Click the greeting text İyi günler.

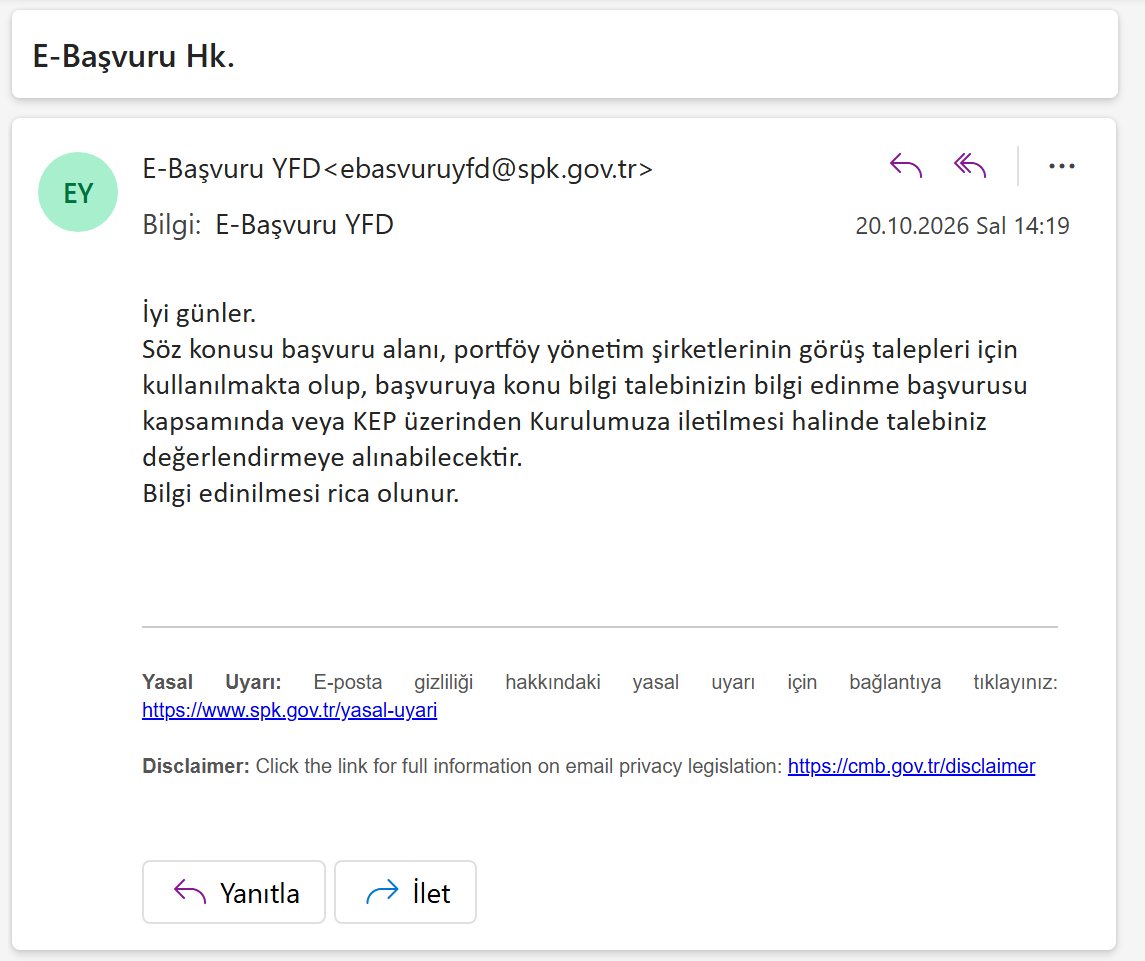tap(199, 313)
